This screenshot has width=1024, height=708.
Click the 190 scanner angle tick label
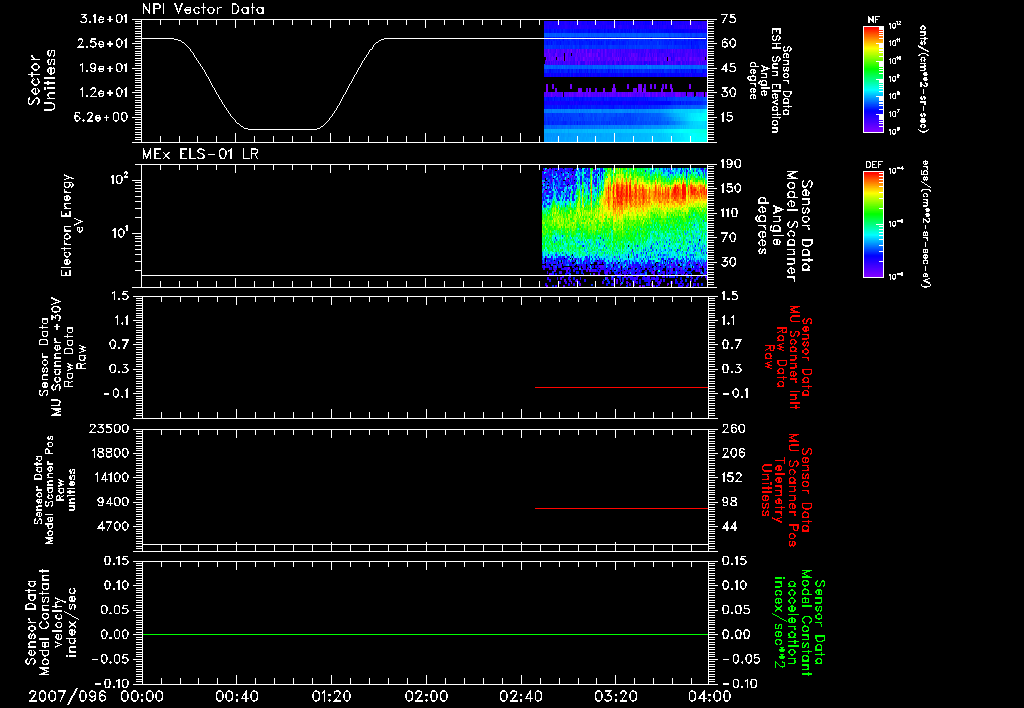coord(732,163)
